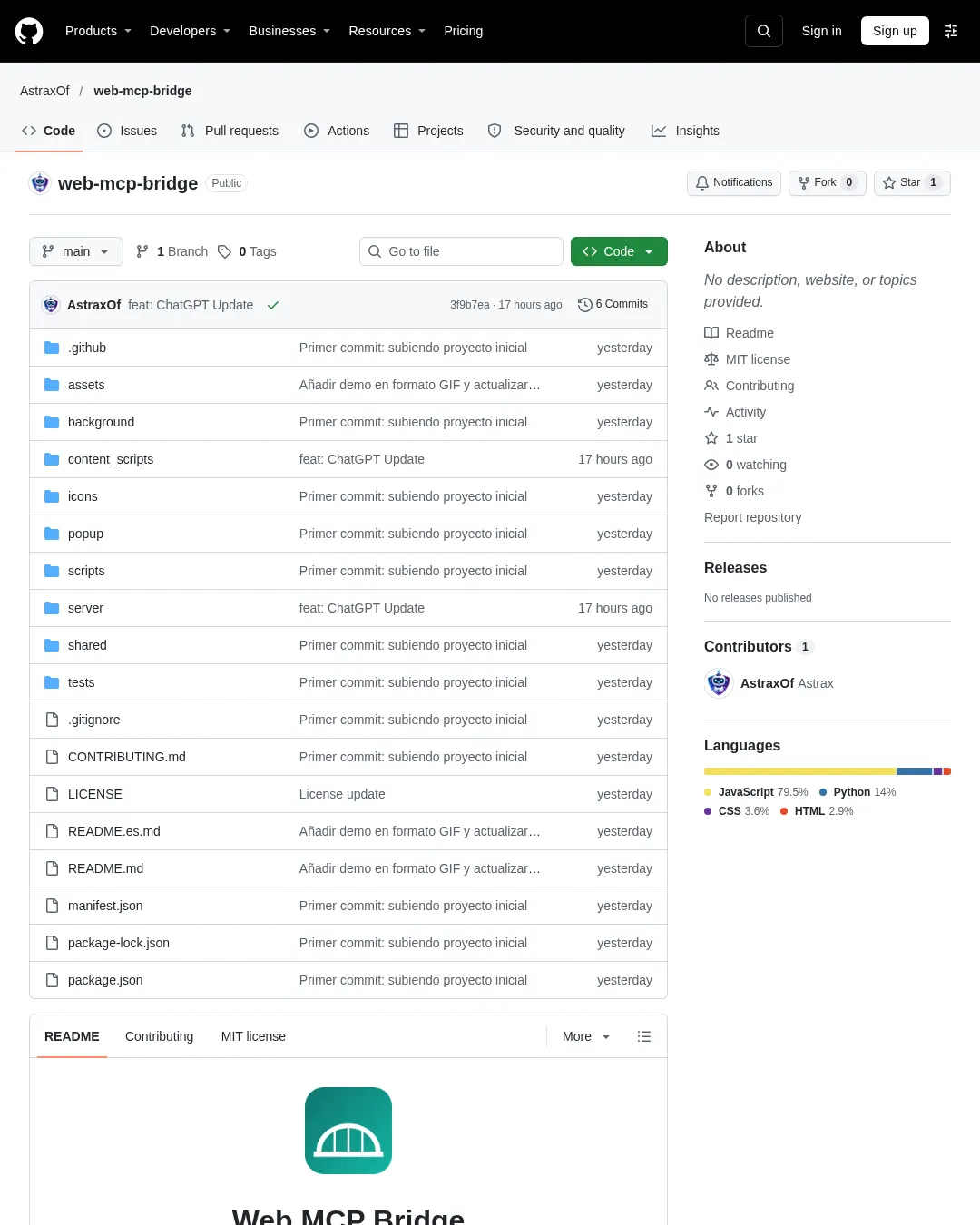Click the GitHub logo icon
This screenshot has height=1225, width=980.
click(29, 31)
